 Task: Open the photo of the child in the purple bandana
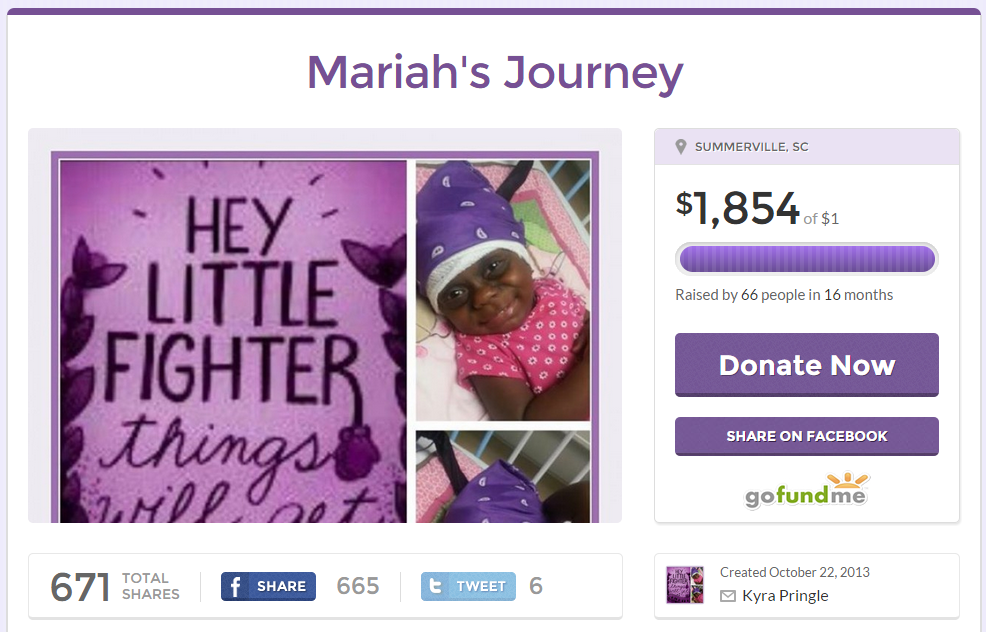point(503,290)
